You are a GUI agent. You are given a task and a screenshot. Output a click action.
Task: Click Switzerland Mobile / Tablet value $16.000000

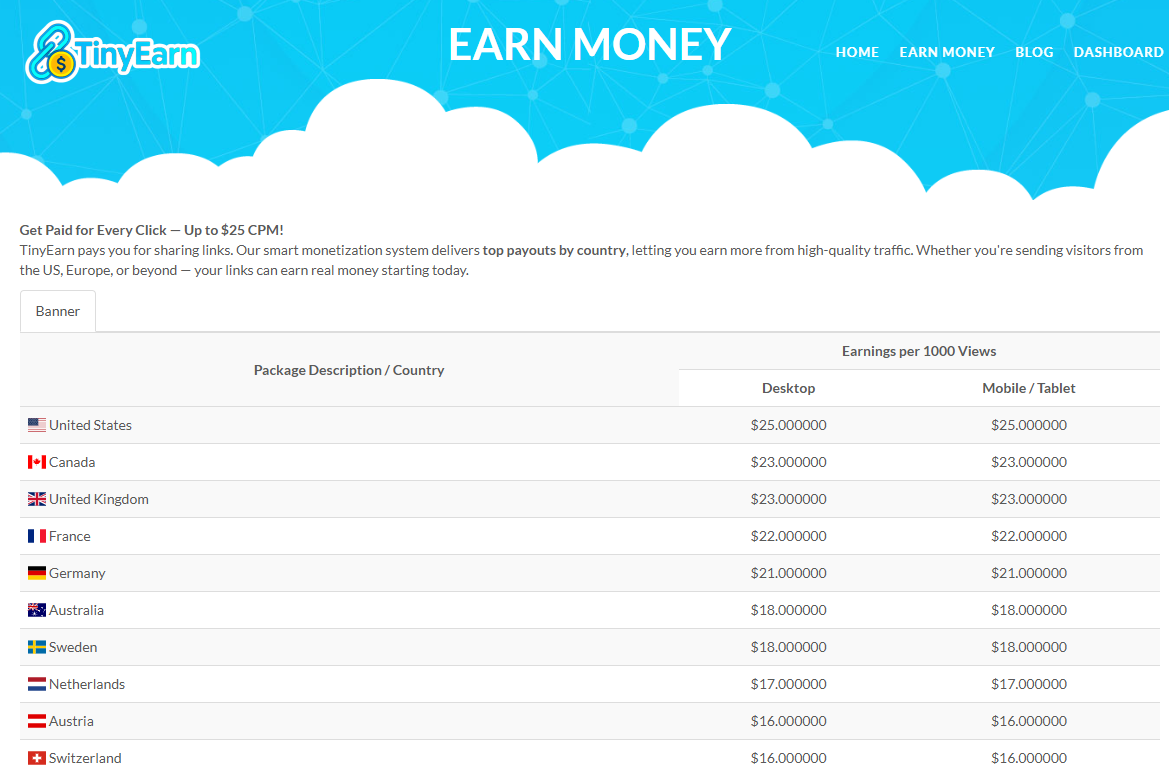(1029, 758)
